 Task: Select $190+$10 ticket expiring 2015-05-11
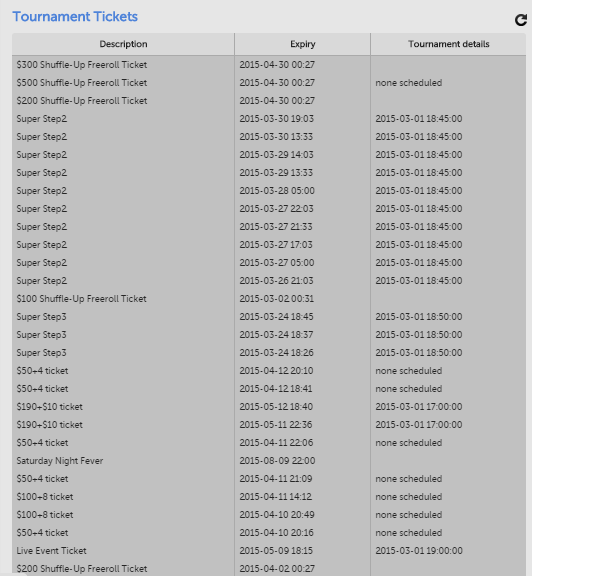[269, 425]
